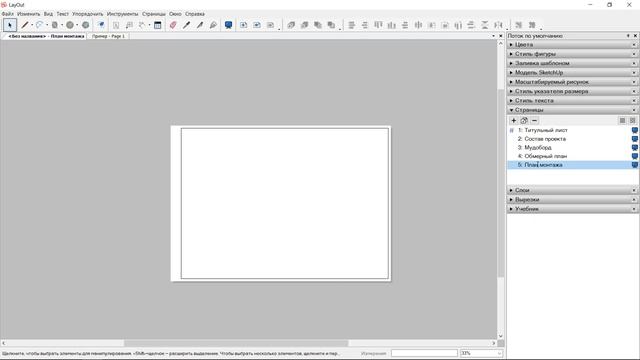Toggle presentation for page 3 Мудборд

tap(635, 147)
